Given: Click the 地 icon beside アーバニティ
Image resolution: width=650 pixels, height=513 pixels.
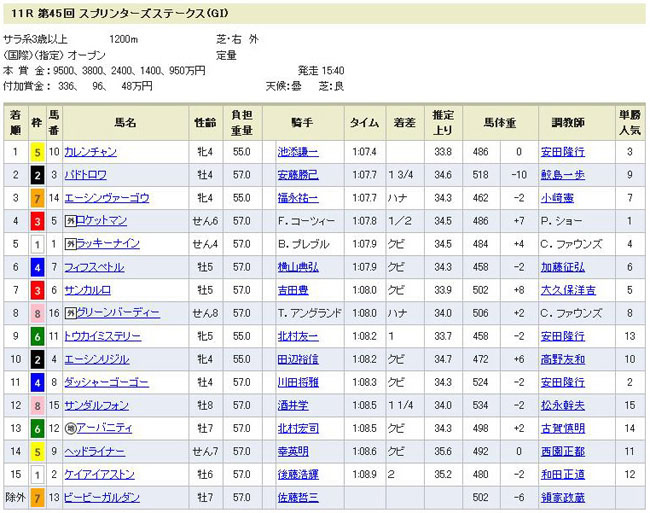Looking at the screenshot, I should [70, 428].
